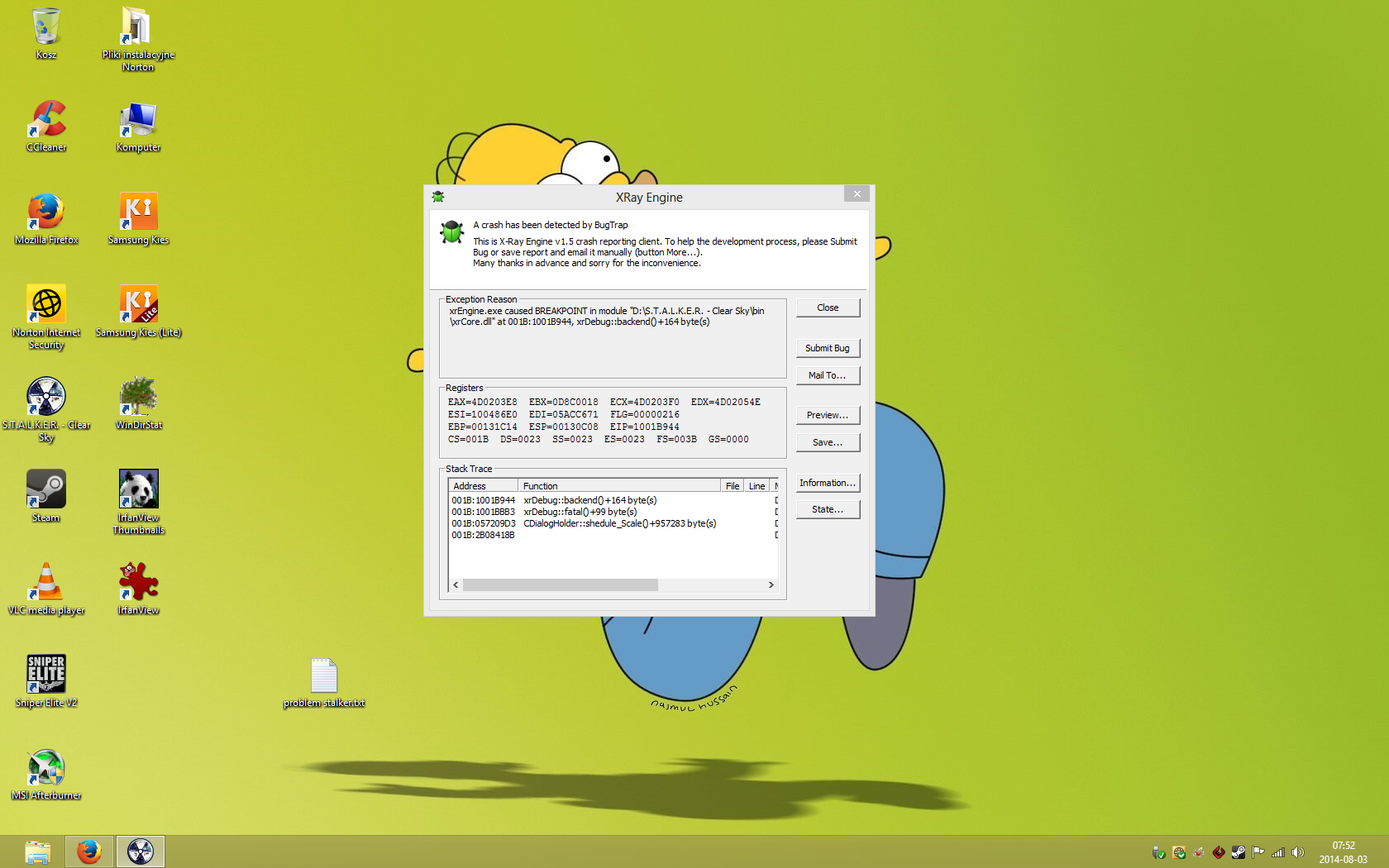Select Samsung Kies (Lite) shortcut

point(138,311)
